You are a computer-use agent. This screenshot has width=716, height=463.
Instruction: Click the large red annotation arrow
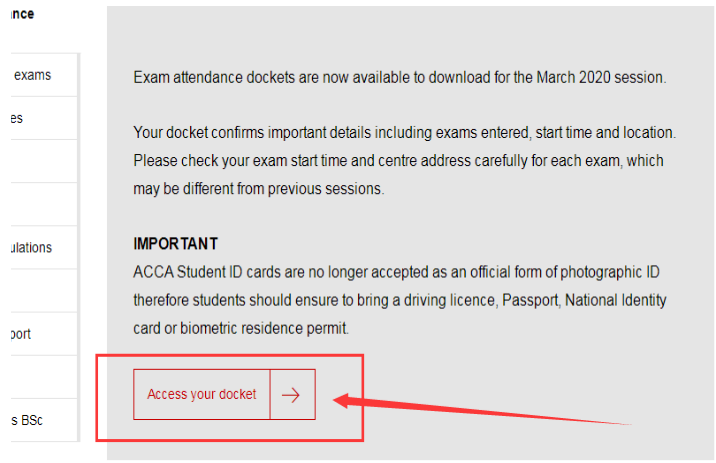(480, 412)
